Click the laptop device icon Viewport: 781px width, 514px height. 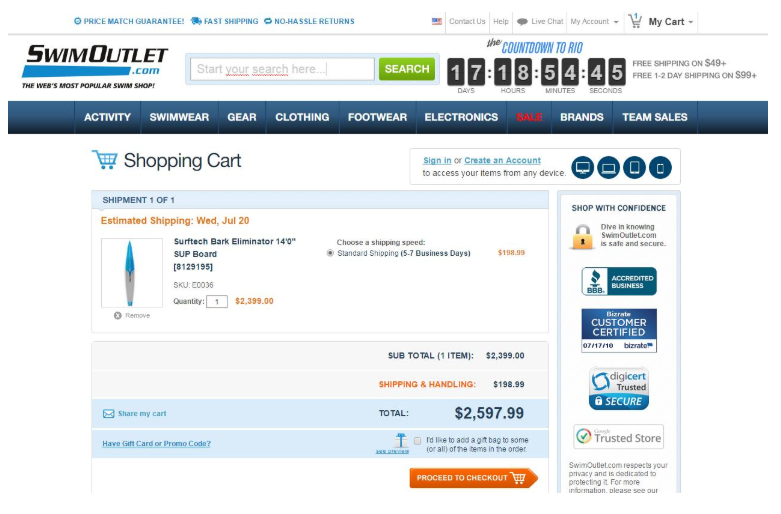click(x=608, y=167)
